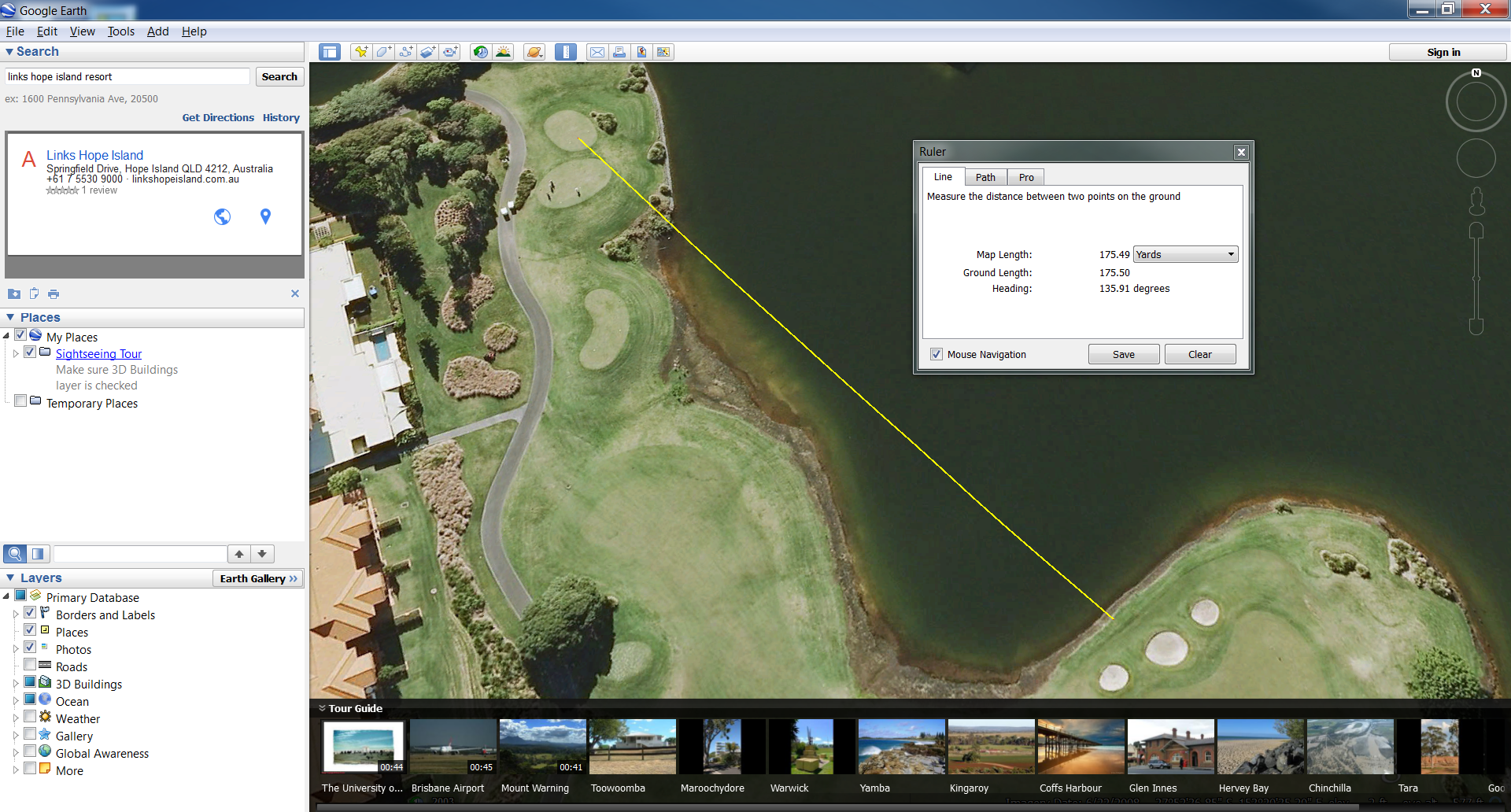Click the Clear button in Ruler
This screenshot has height=812, width=1511.
click(x=1199, y=354)
